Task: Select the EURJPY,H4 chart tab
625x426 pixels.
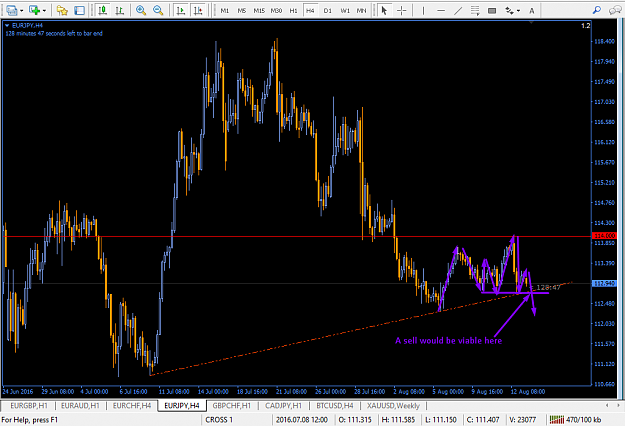Action: click(x=182, y=406)
